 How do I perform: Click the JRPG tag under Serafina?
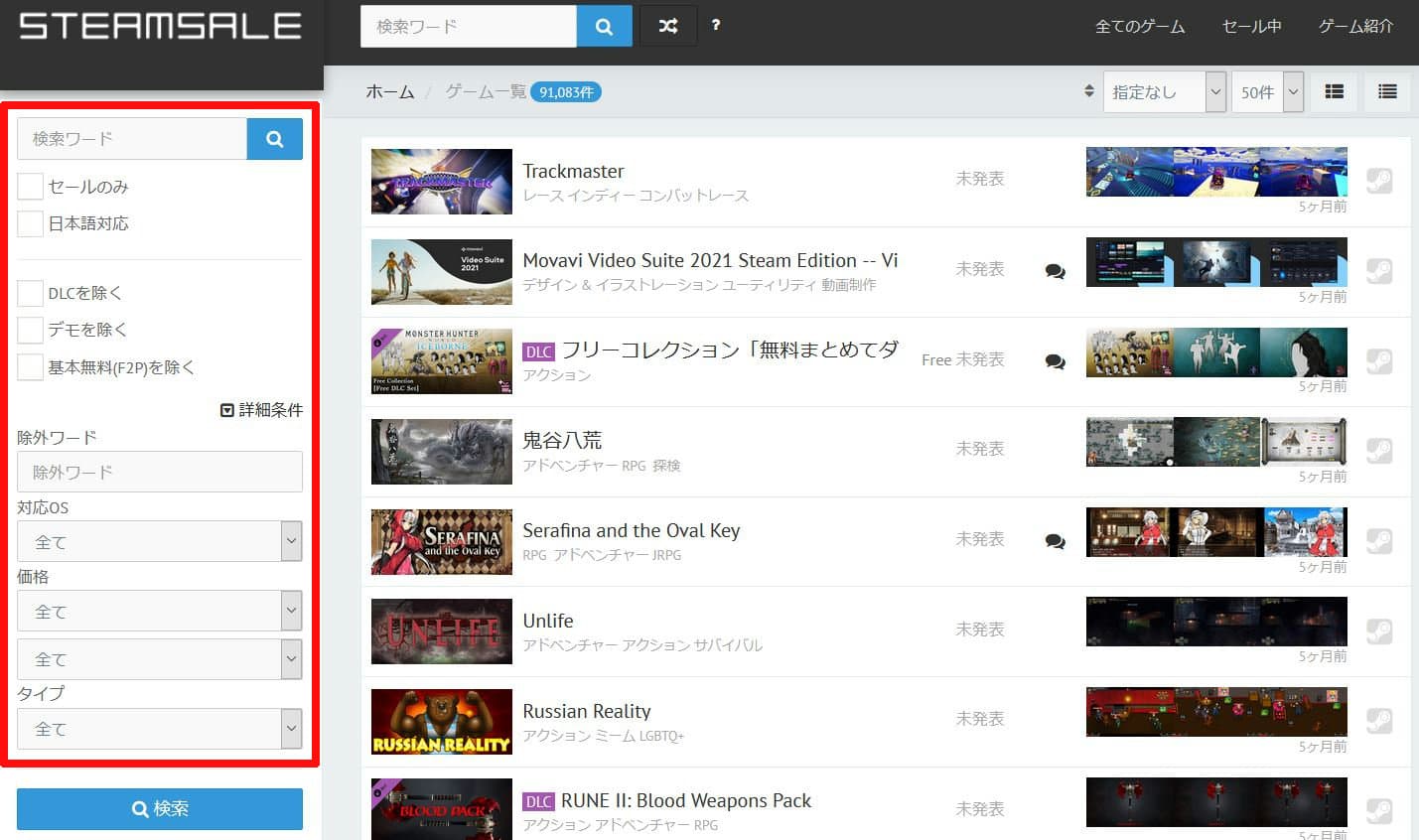pos(666,555)
